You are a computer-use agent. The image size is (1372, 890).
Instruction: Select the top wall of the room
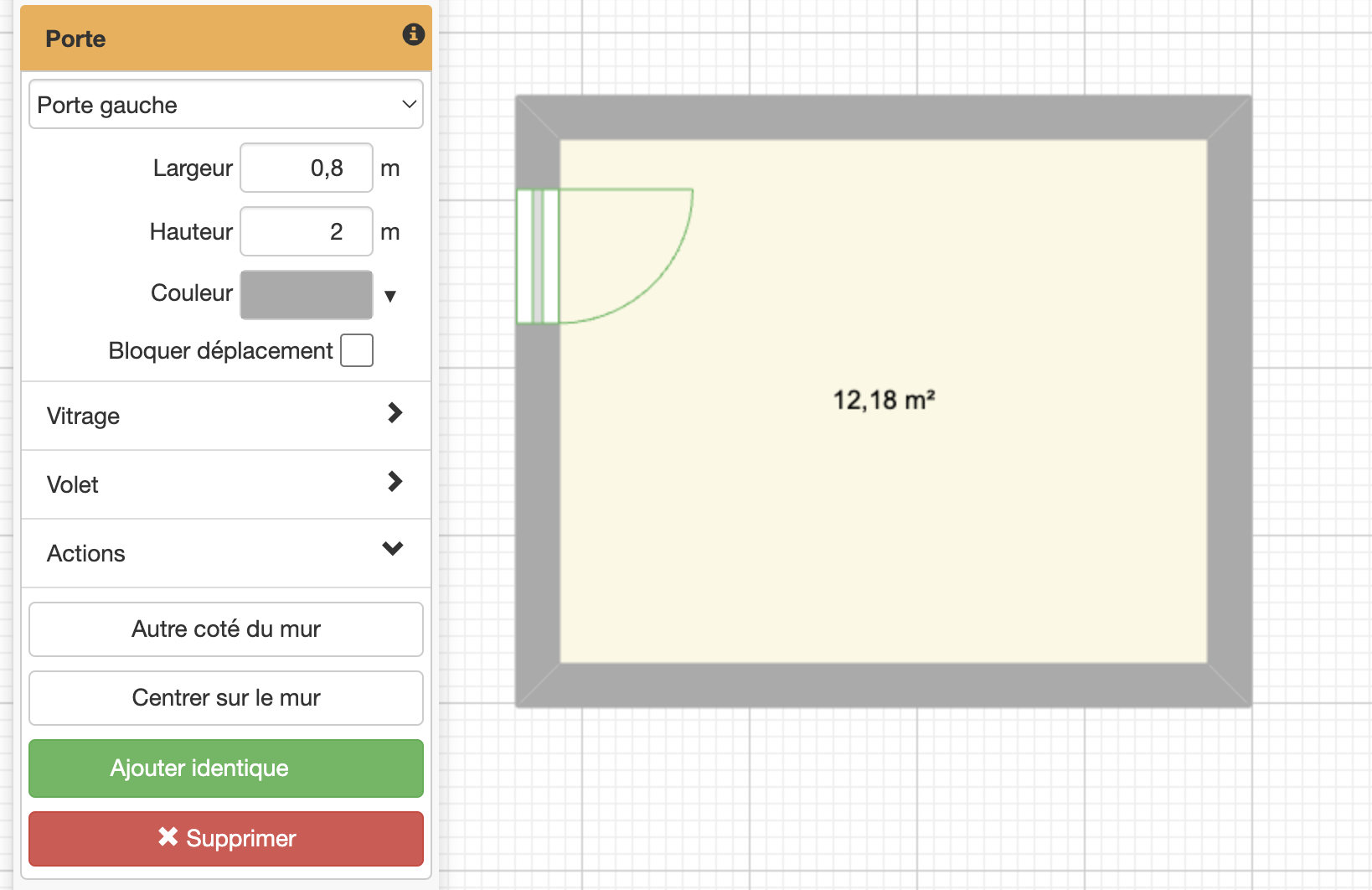(x=883, y=117)
